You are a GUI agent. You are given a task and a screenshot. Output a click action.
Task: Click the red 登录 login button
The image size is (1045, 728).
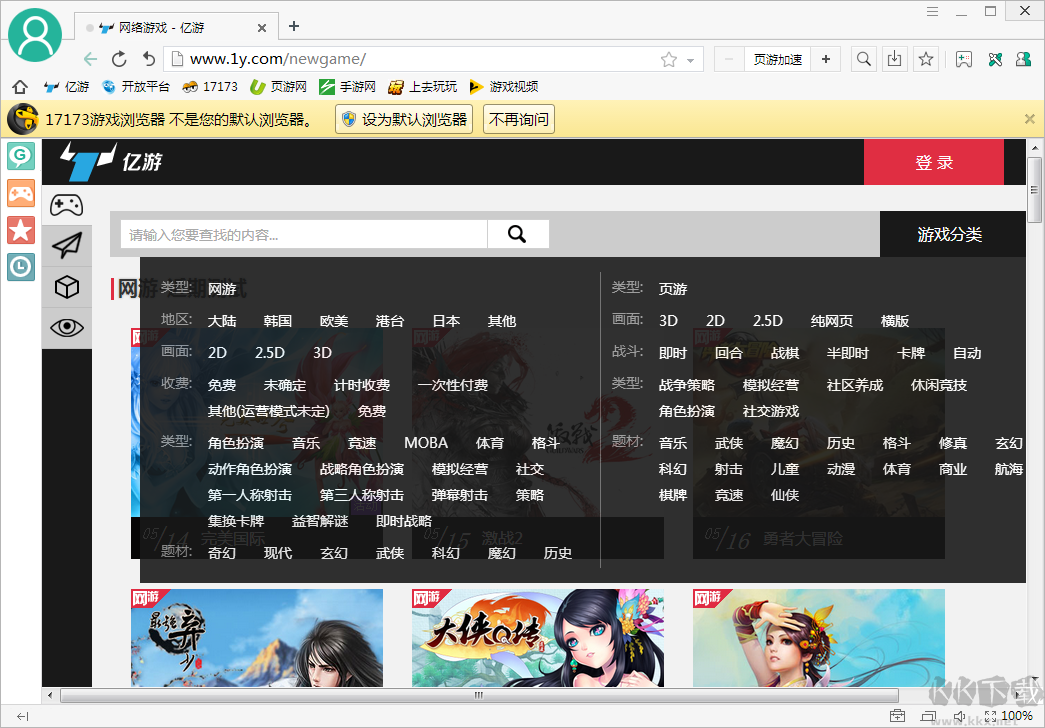pos(933,161)
